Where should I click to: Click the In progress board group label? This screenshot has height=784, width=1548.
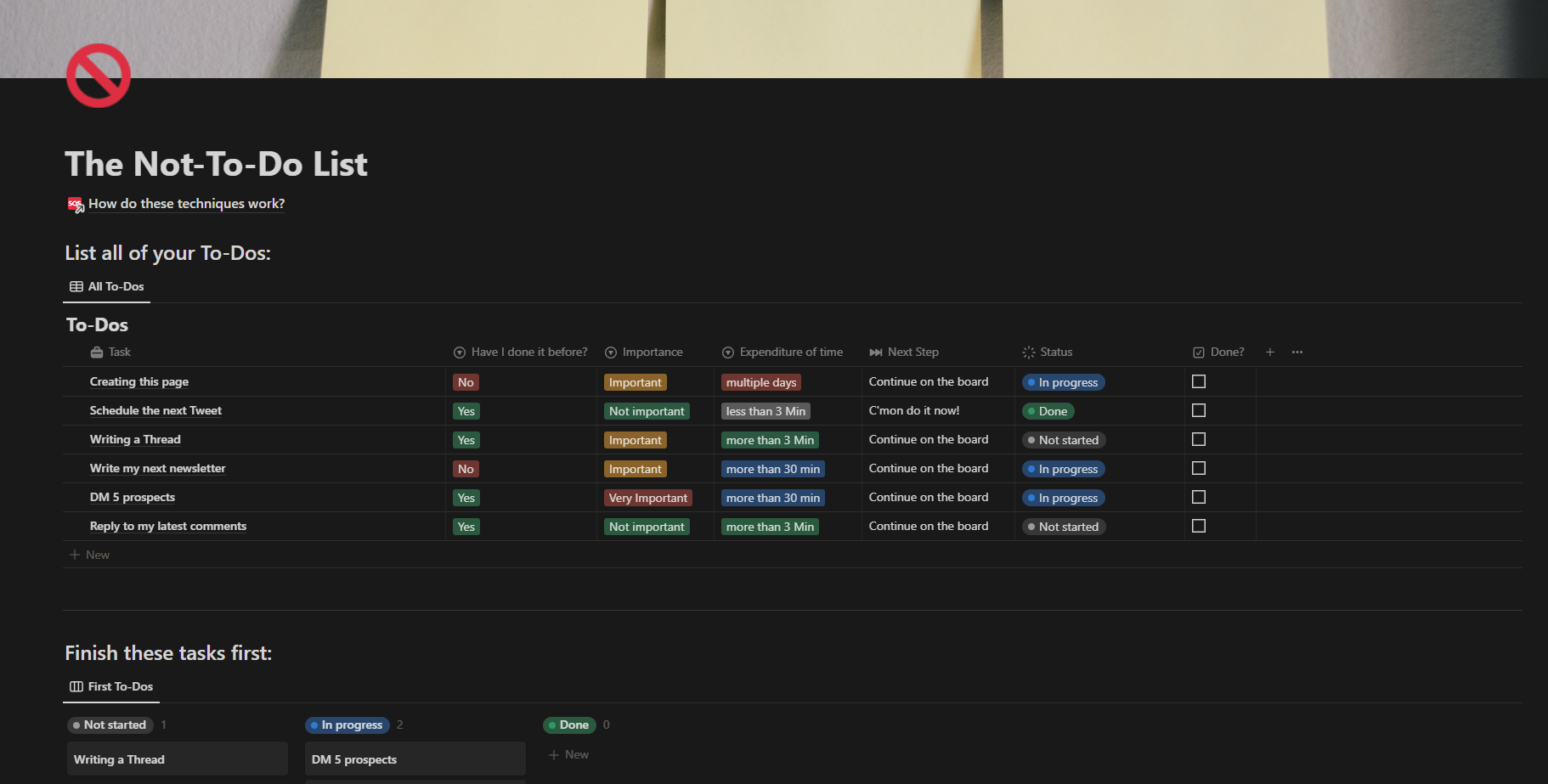coord(347,725)
